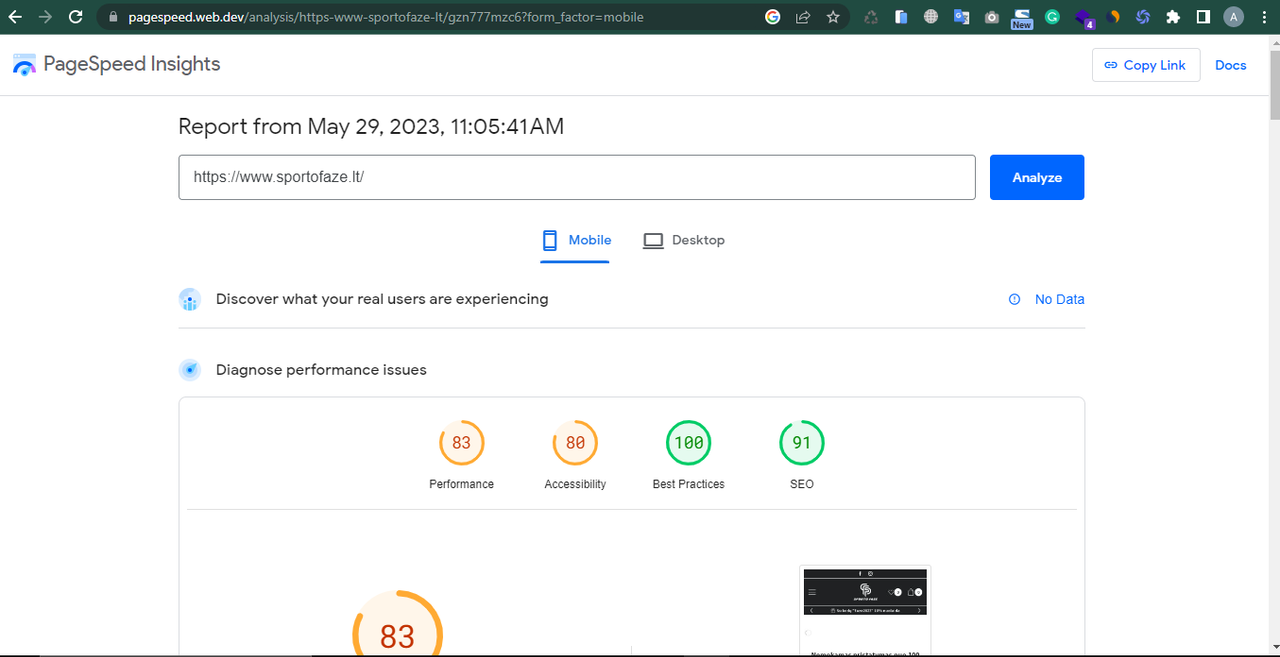
Task: Click the address bar URL
Action: pos(386,17)
